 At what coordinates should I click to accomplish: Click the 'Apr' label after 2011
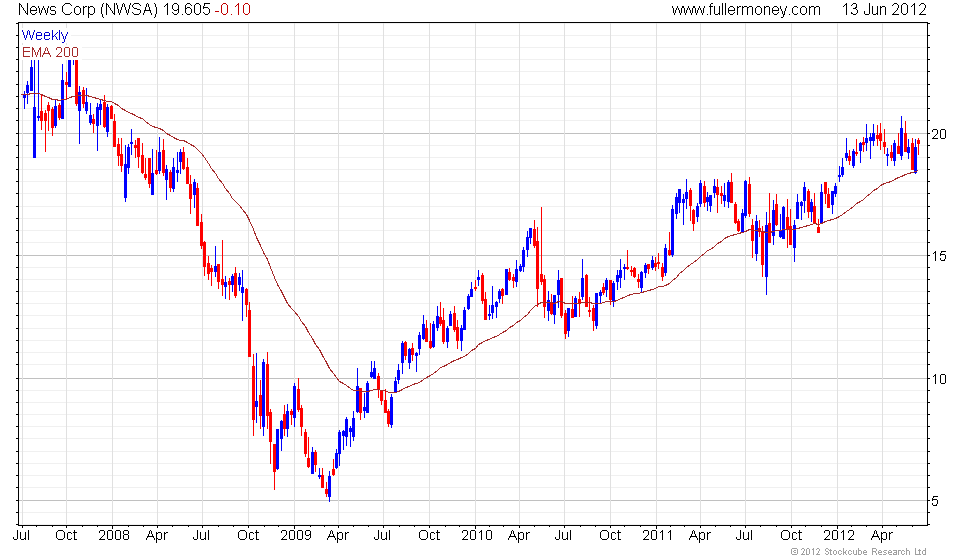click(700, 536)
